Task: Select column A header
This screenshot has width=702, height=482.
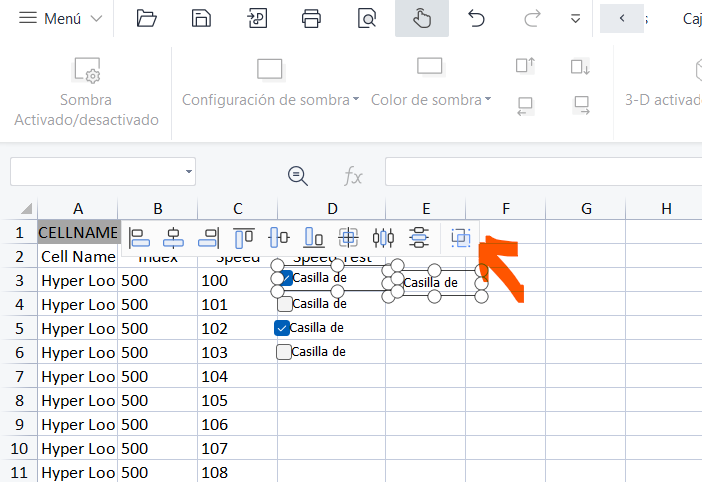Action: 78,209
